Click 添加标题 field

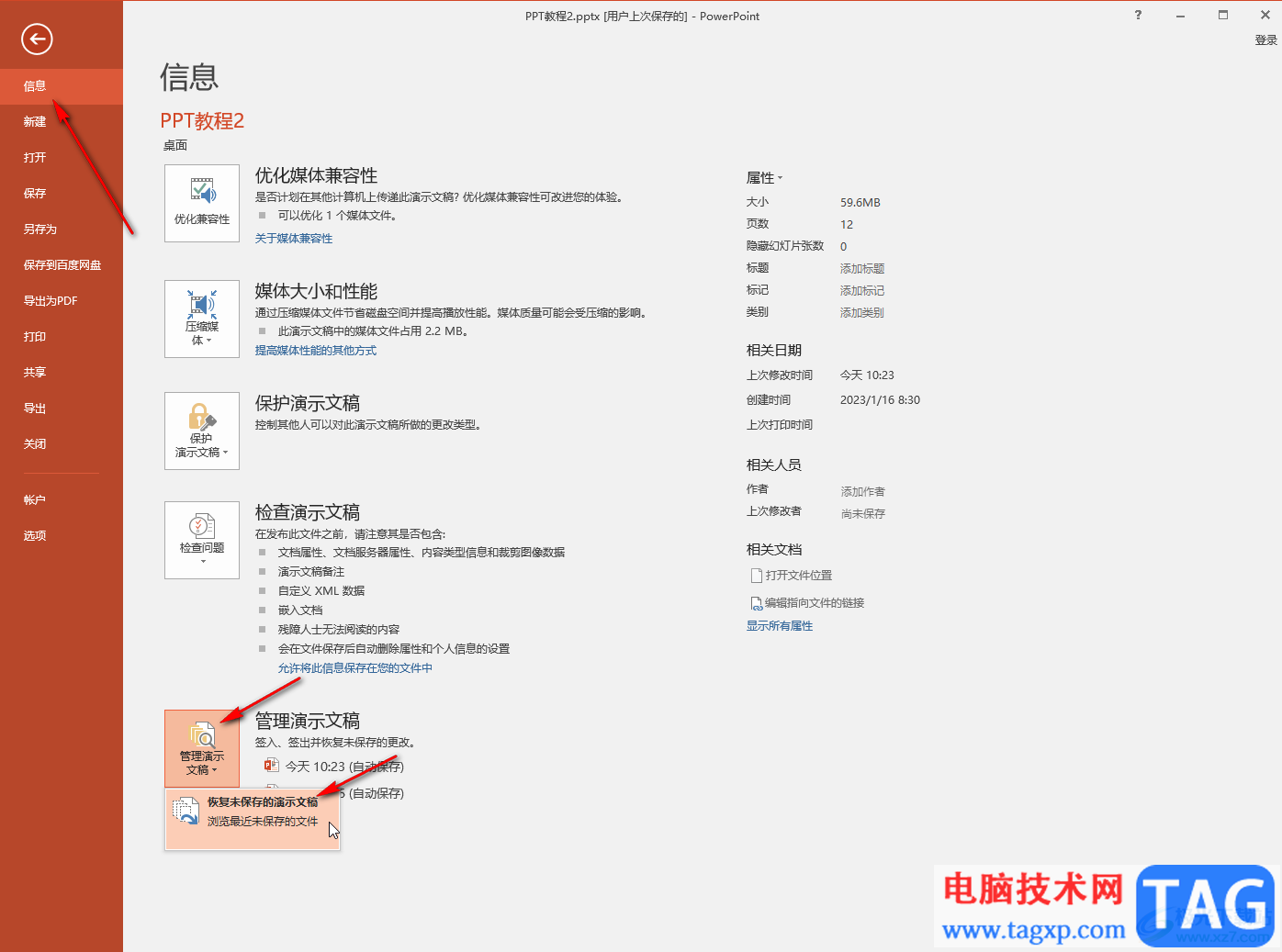862,269
